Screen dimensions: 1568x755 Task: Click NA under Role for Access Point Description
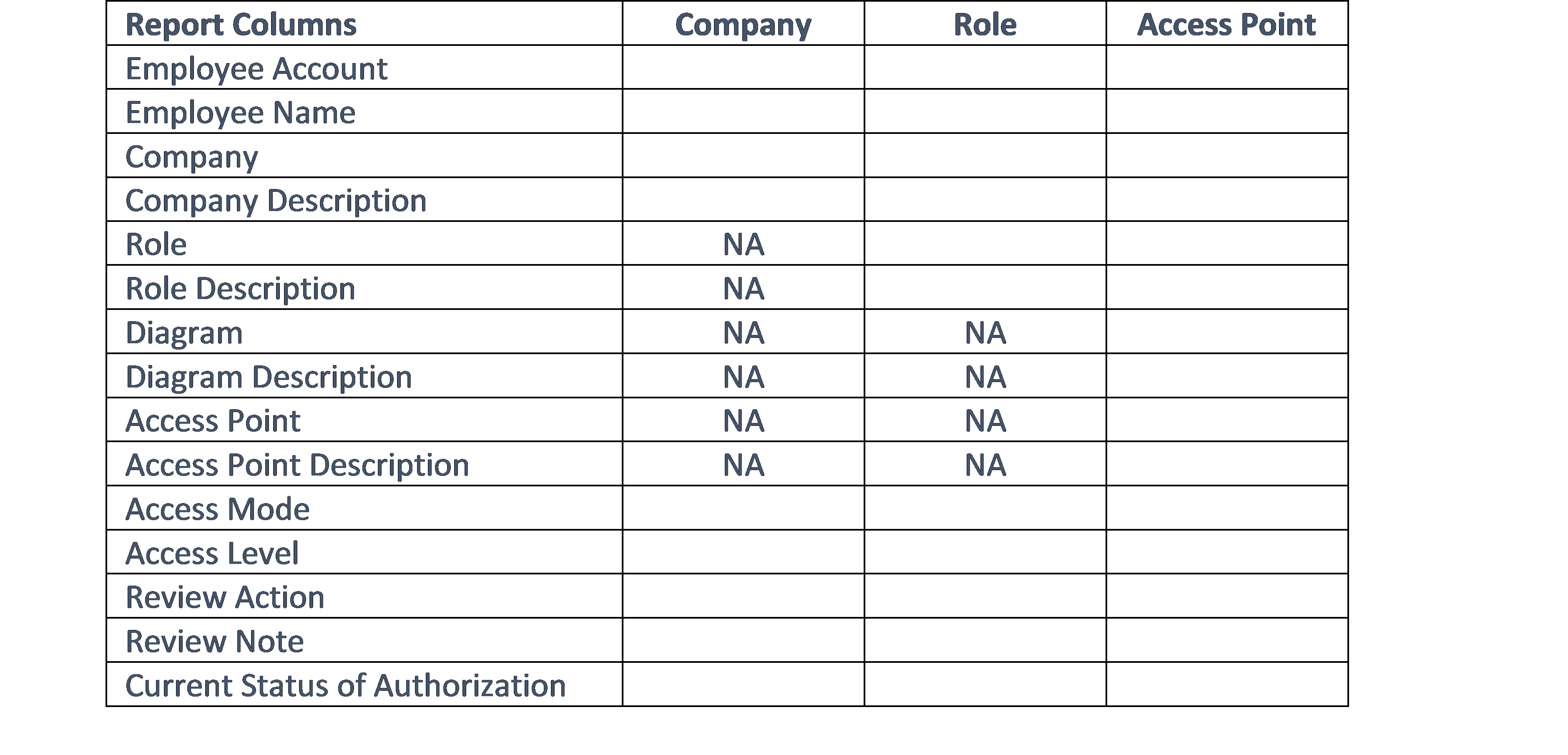tap(985, 465)
